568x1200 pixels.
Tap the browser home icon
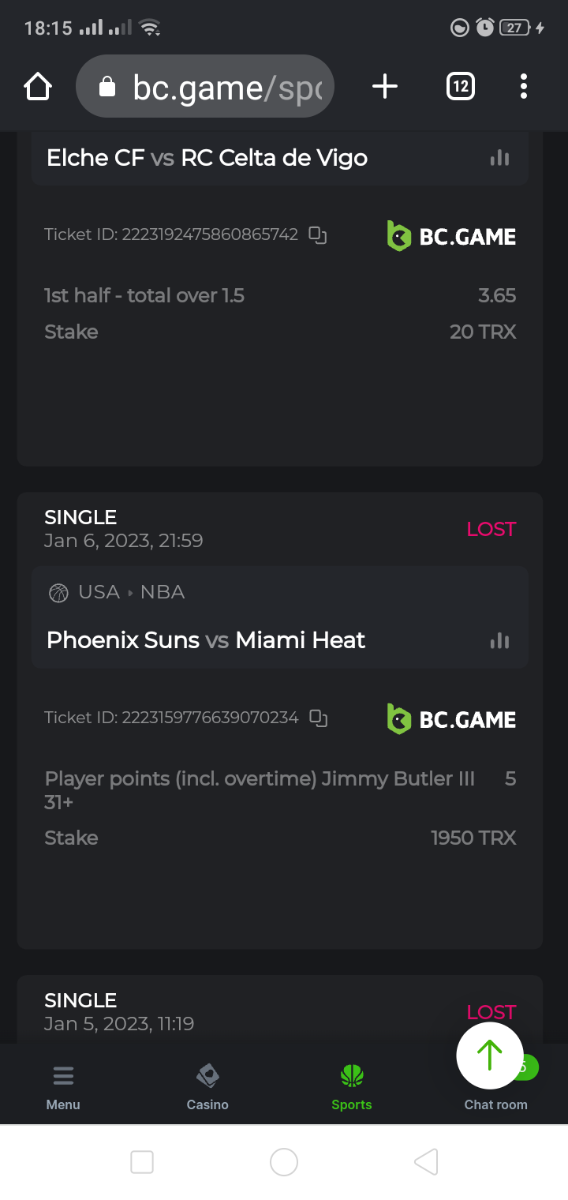[x=37, y=87]
